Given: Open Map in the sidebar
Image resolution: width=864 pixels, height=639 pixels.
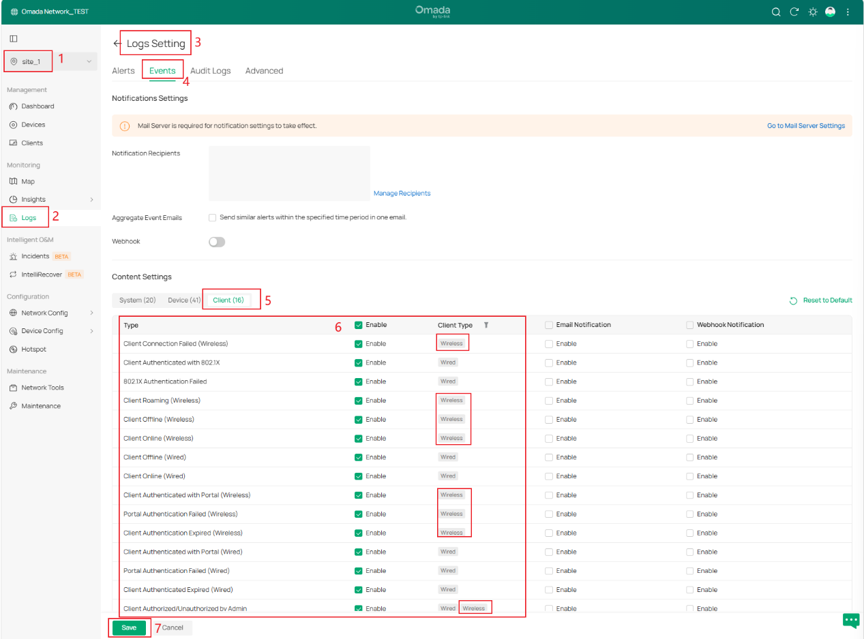Looking at the screenshot, I should (28, 181).
